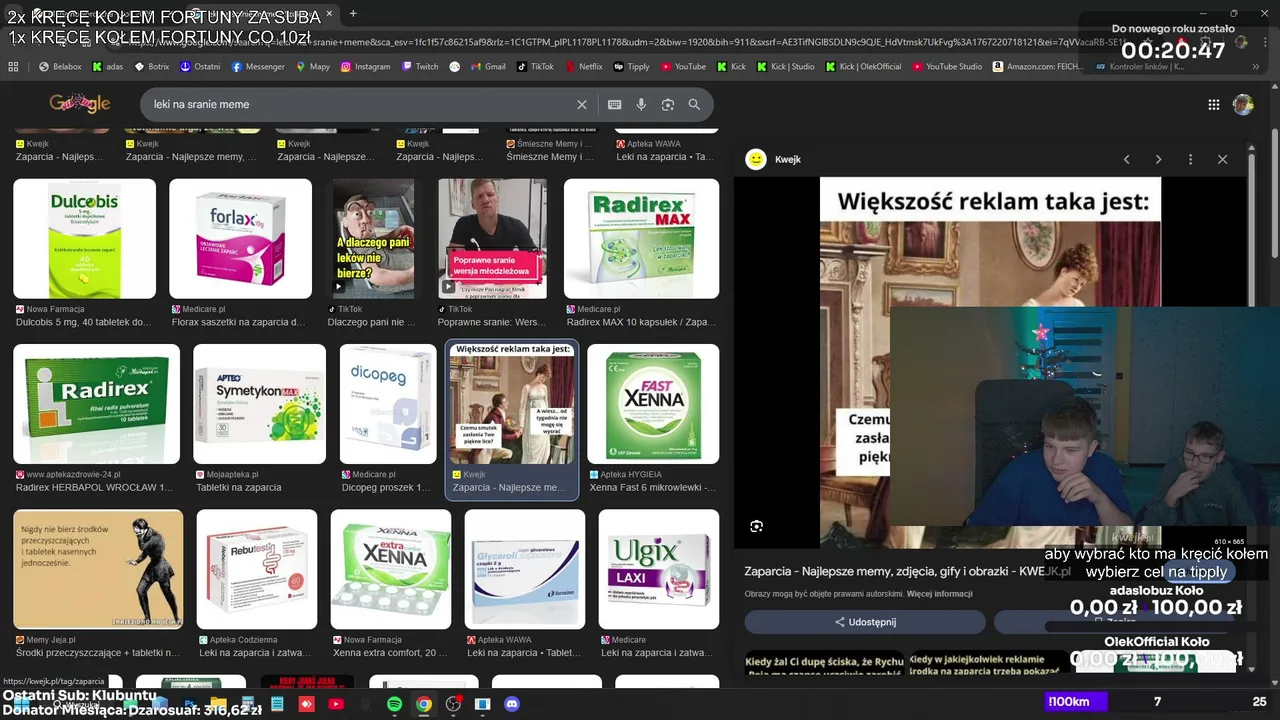
Task: Open Apteo Symetykon image result
Action: point(259,404)
